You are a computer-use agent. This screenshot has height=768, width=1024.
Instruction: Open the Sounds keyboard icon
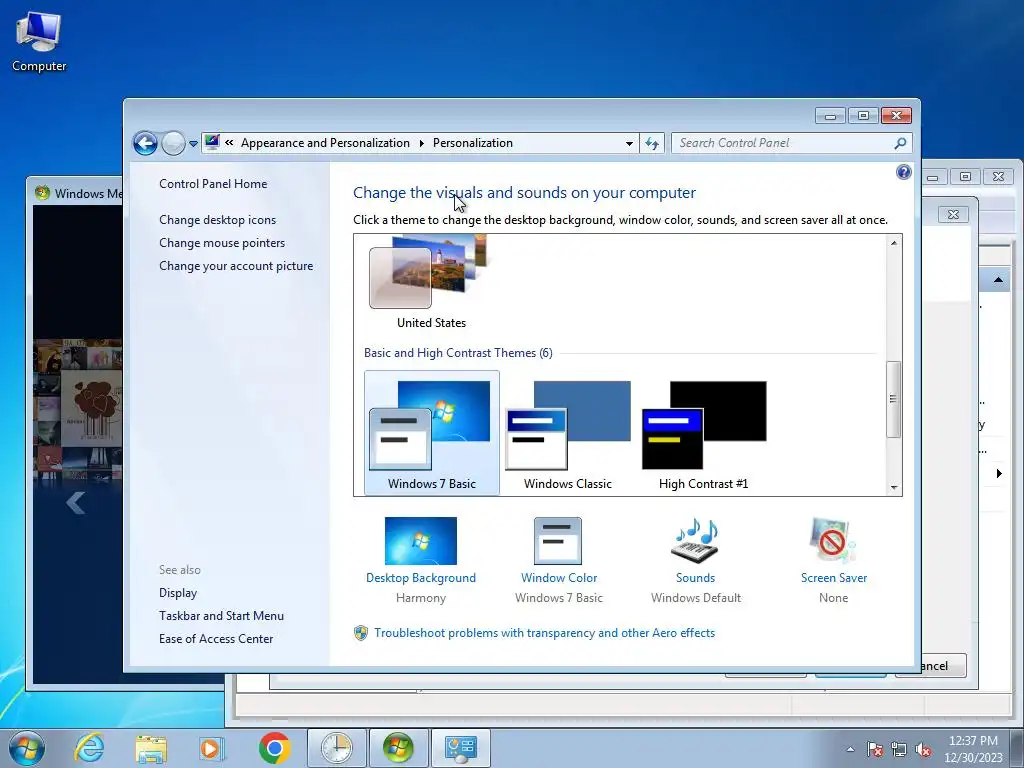point(695,541)
